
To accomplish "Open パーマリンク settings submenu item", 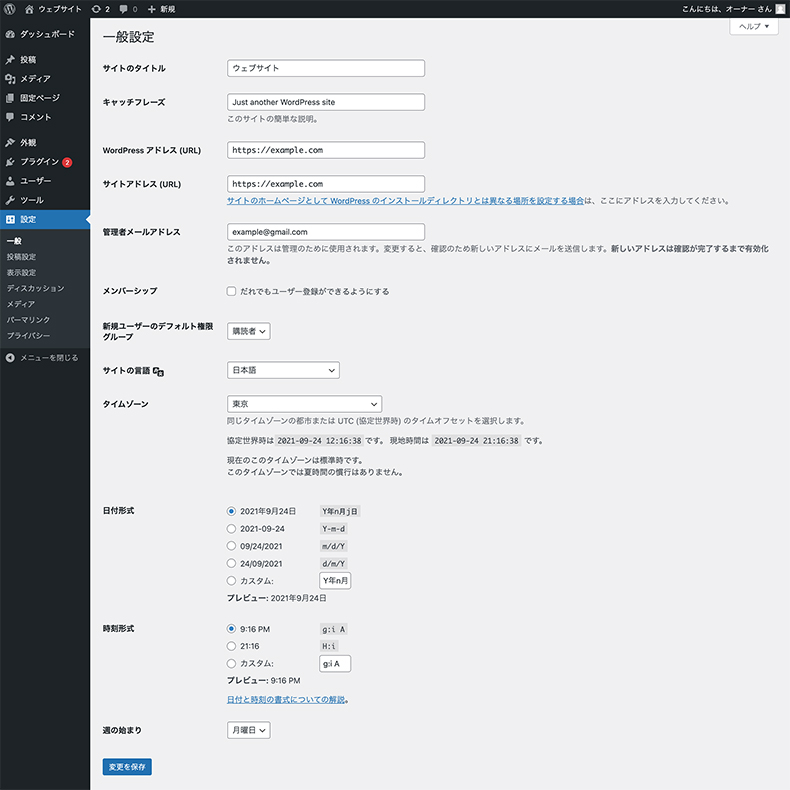I will click(28, 319).
